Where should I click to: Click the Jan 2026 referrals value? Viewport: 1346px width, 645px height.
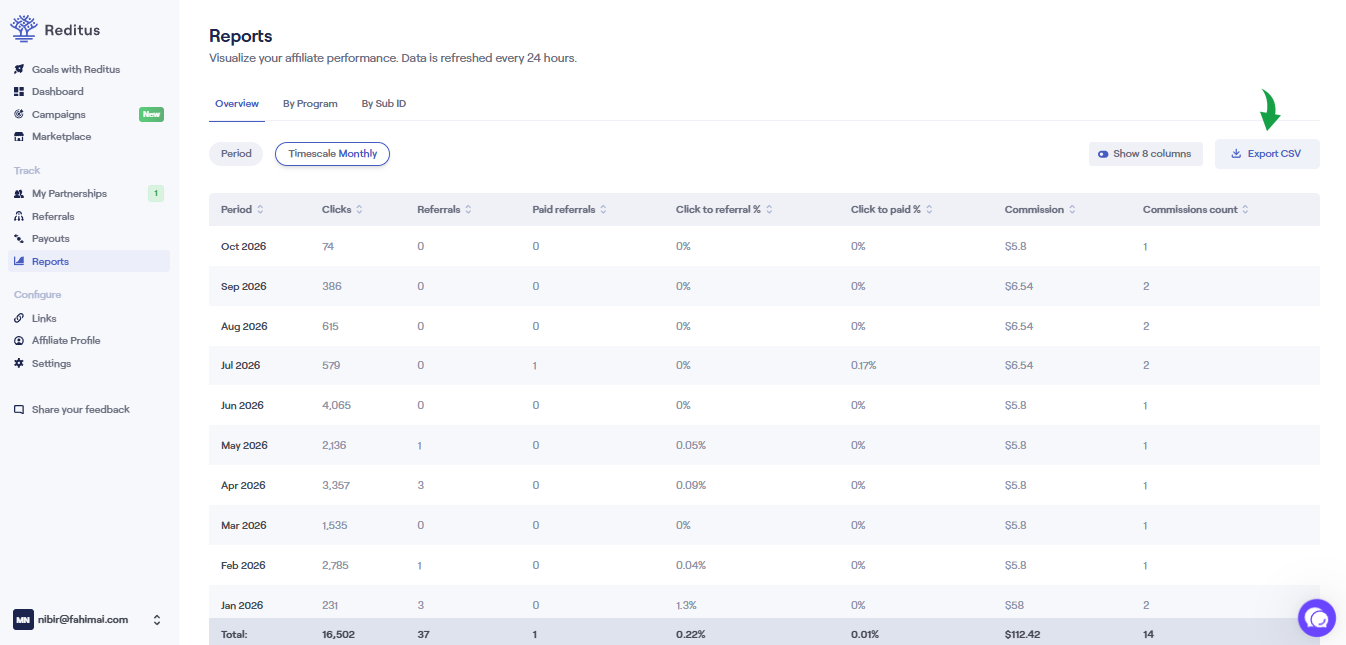(x=421, y=606)
